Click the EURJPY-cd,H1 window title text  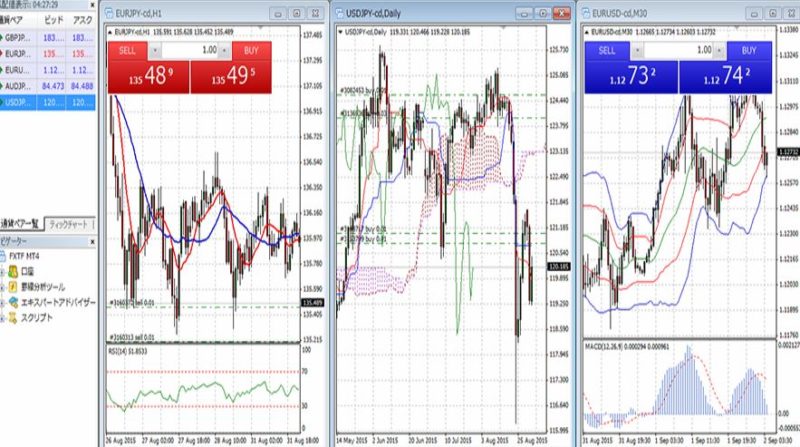pyautogui.click(x=138, y=14)
